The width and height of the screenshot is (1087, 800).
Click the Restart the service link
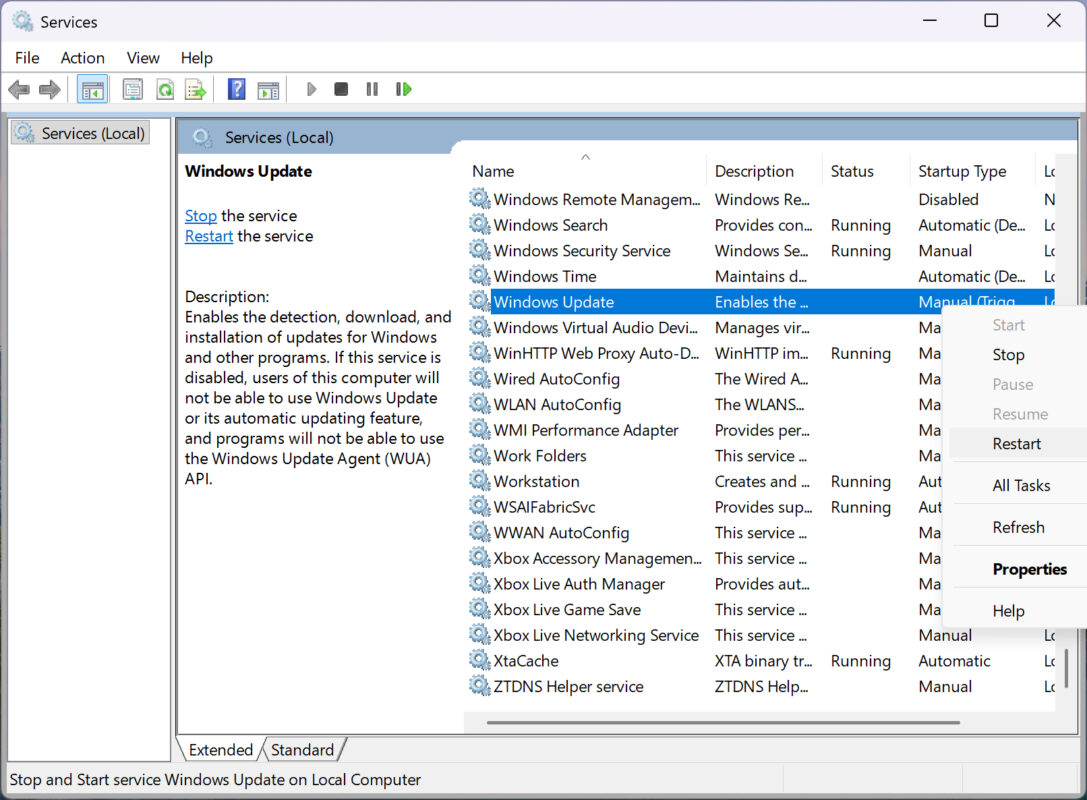209,236
